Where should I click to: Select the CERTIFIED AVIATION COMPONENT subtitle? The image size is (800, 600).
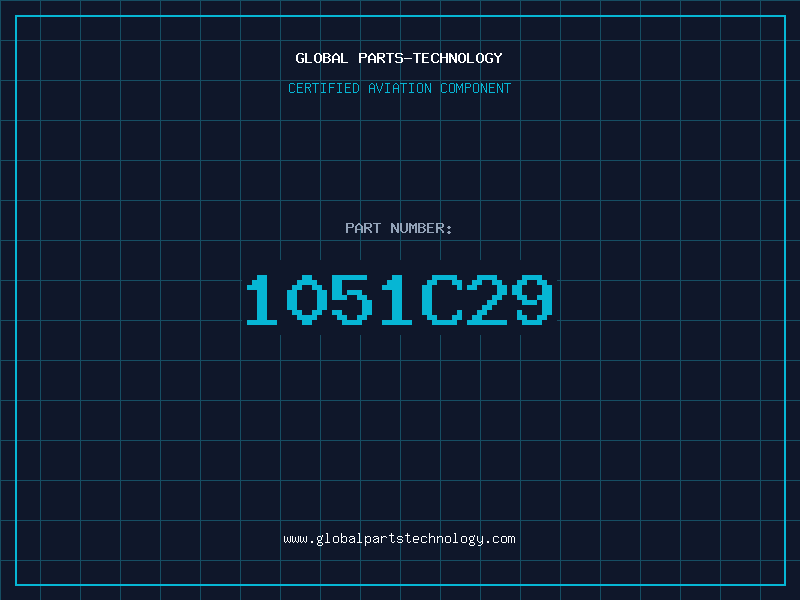399,88
